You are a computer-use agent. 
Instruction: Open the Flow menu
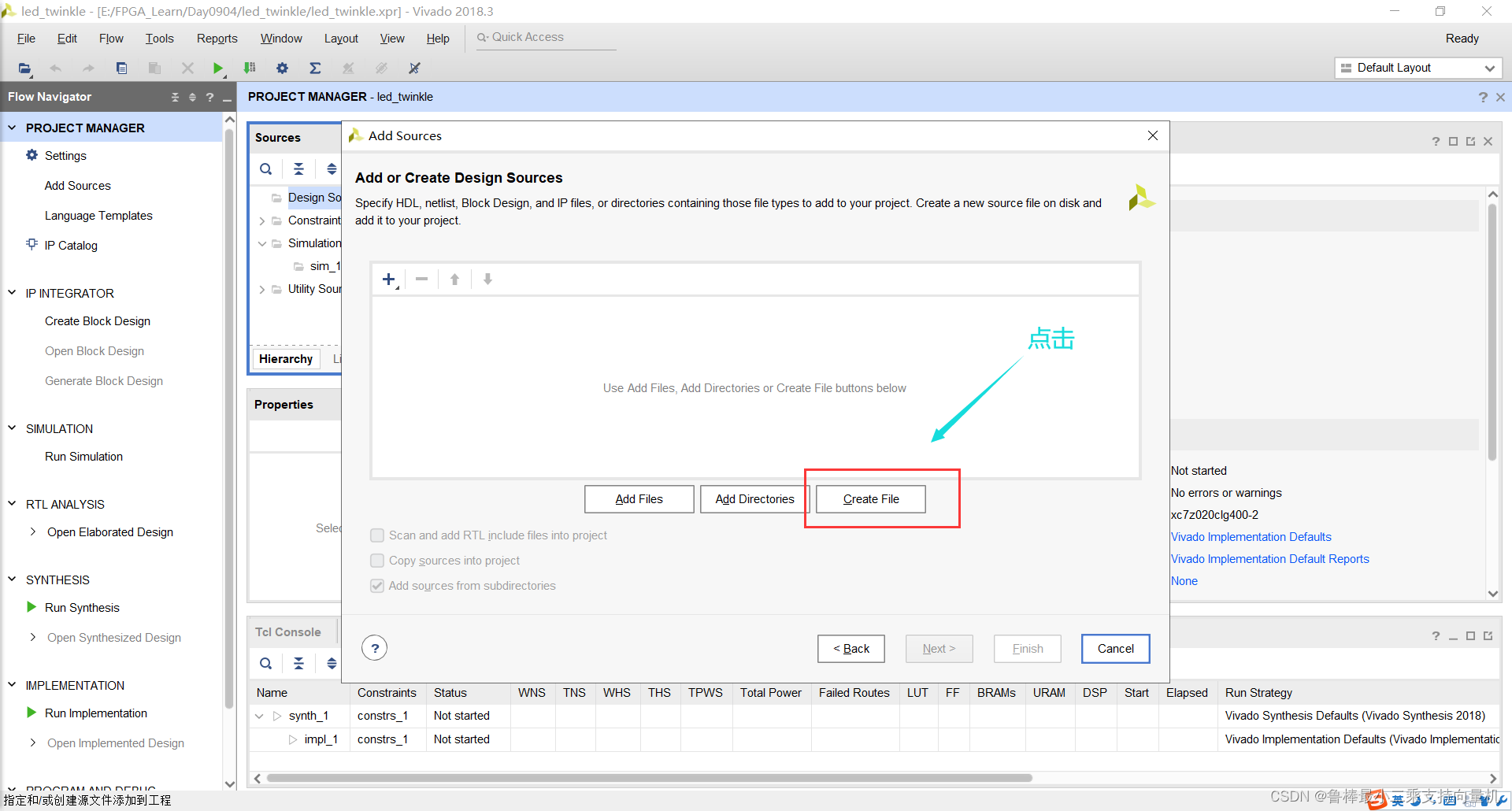coord(111,39)
